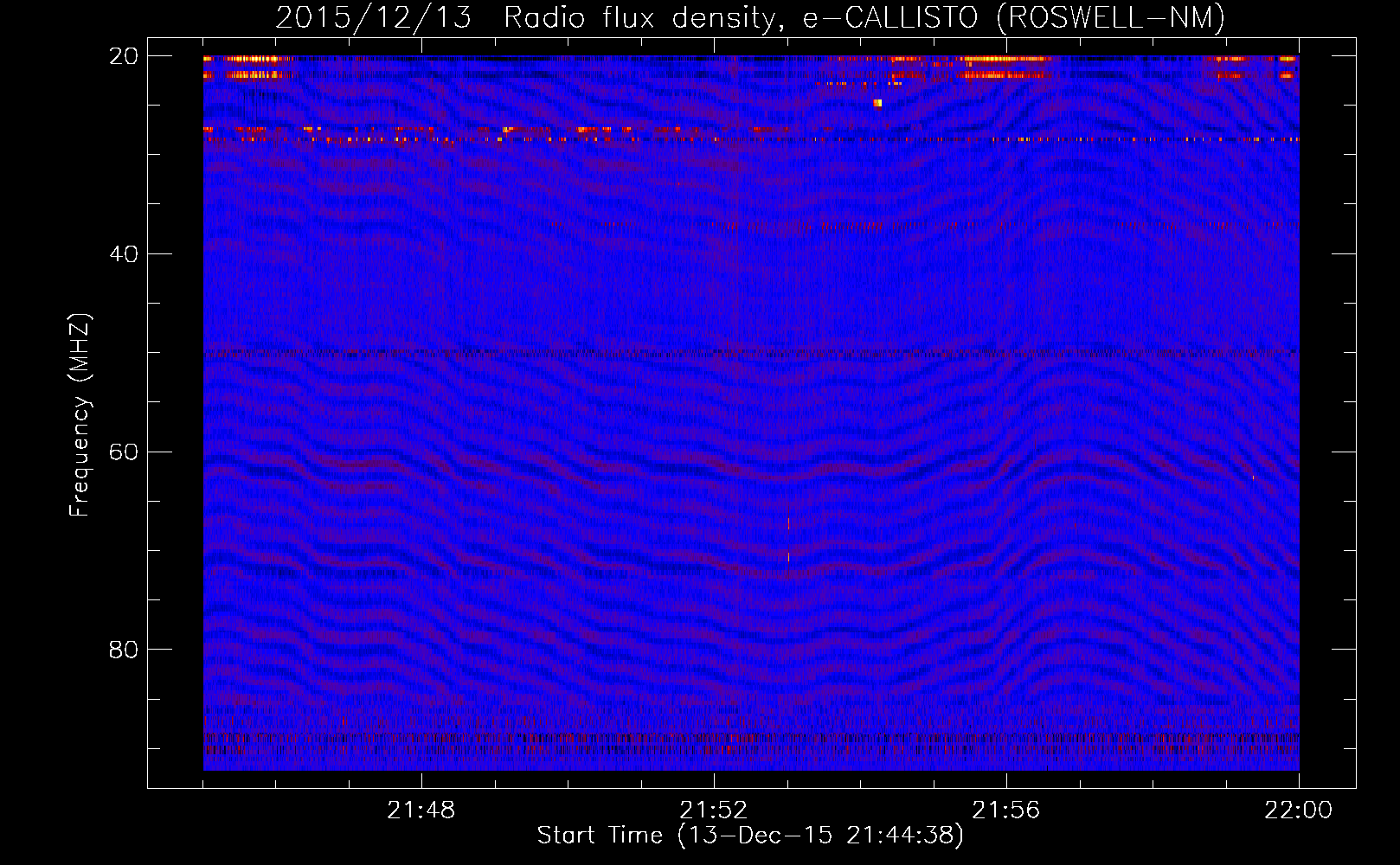The height and width of the screenshot is (865, 1400).
Task: Click the '60' frequency tick label
Action: [124, 452]
